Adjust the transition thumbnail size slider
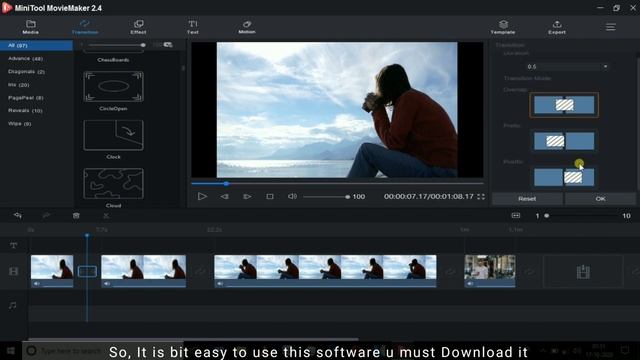Image resolution: width=640 pixels, height=360 pixels. point(116,45)
